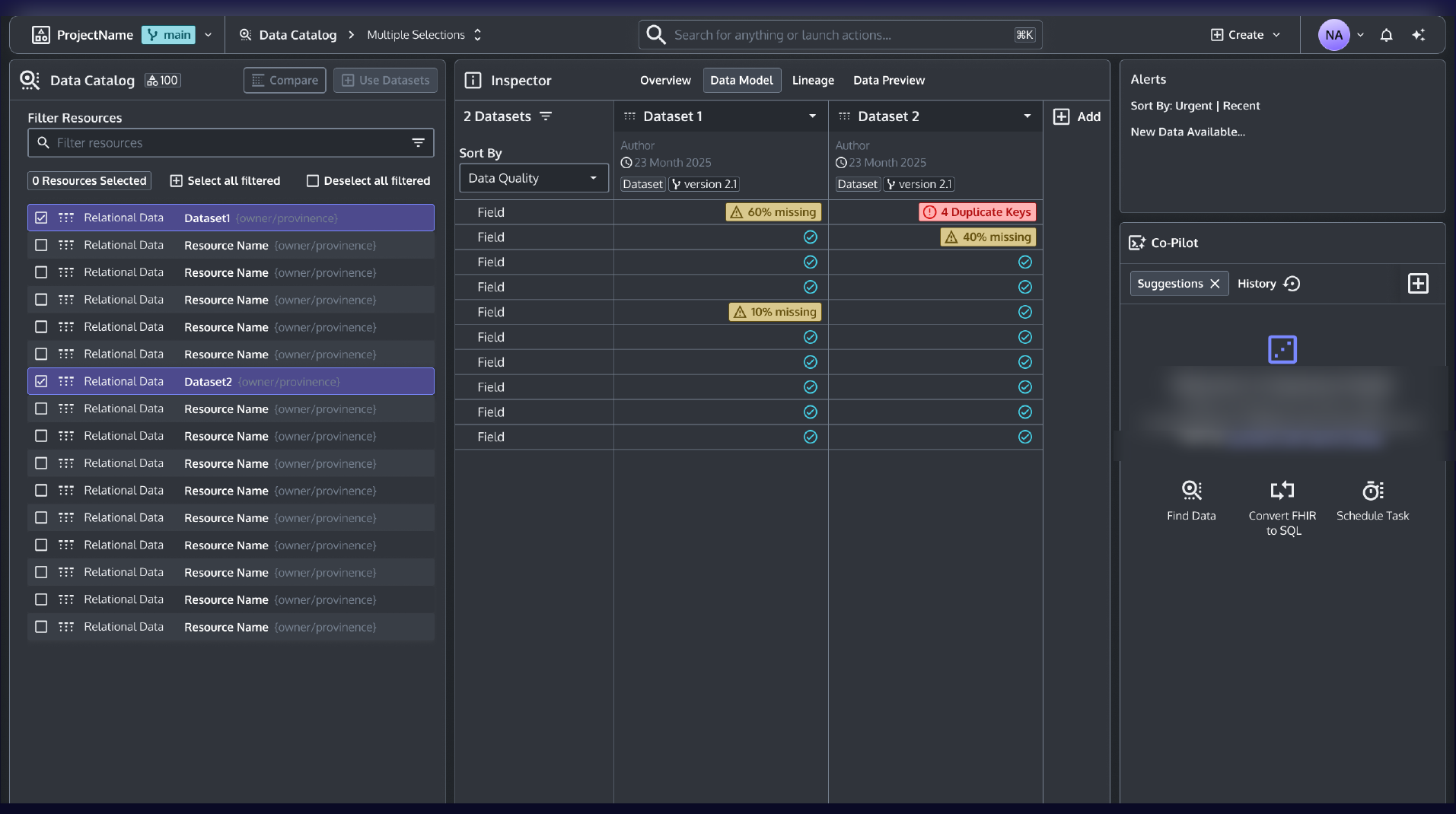The image size is (1456, 814).
Task: Check the Resource Name checkbox just below Dataset2
Action: tap(41, 409)
